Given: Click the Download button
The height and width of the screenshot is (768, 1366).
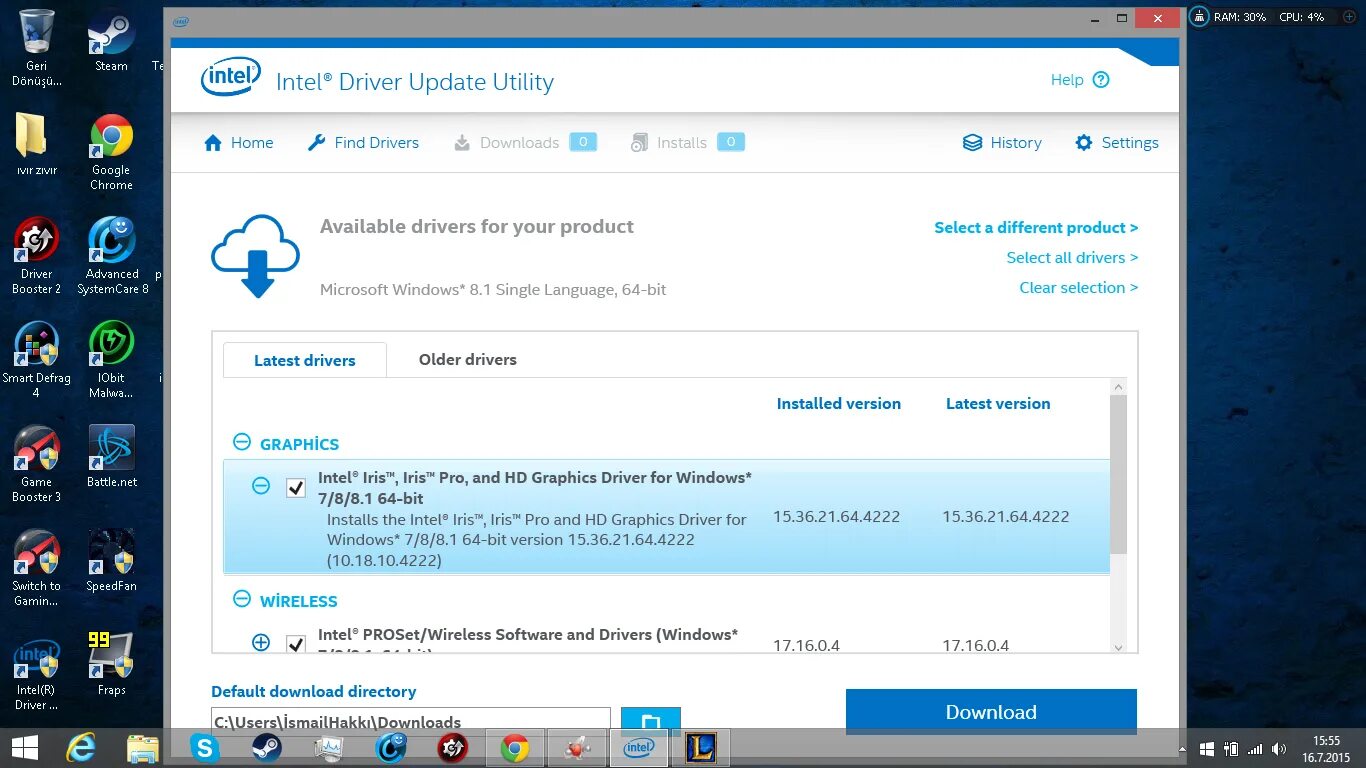Looking at the screenshot, I should [x=991, y=711].
